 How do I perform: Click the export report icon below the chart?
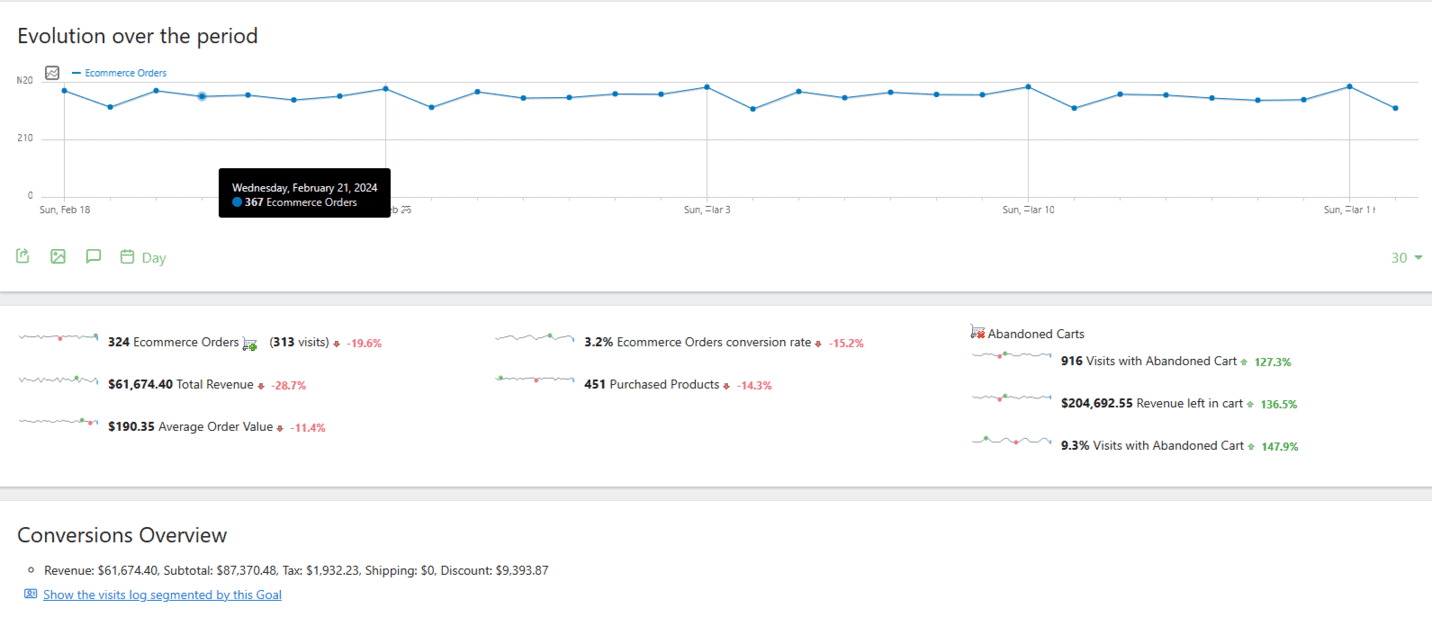tap(22, 256)
